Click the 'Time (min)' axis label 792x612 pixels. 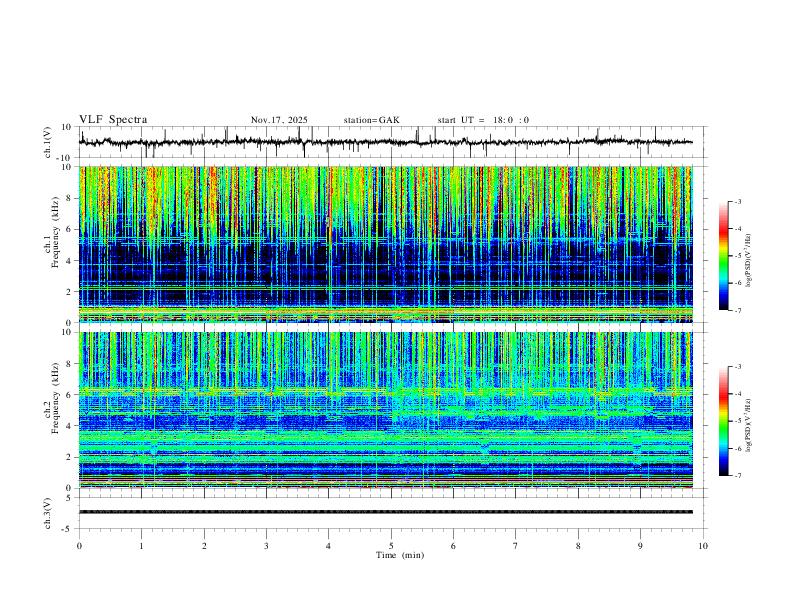tap(400, 555)
